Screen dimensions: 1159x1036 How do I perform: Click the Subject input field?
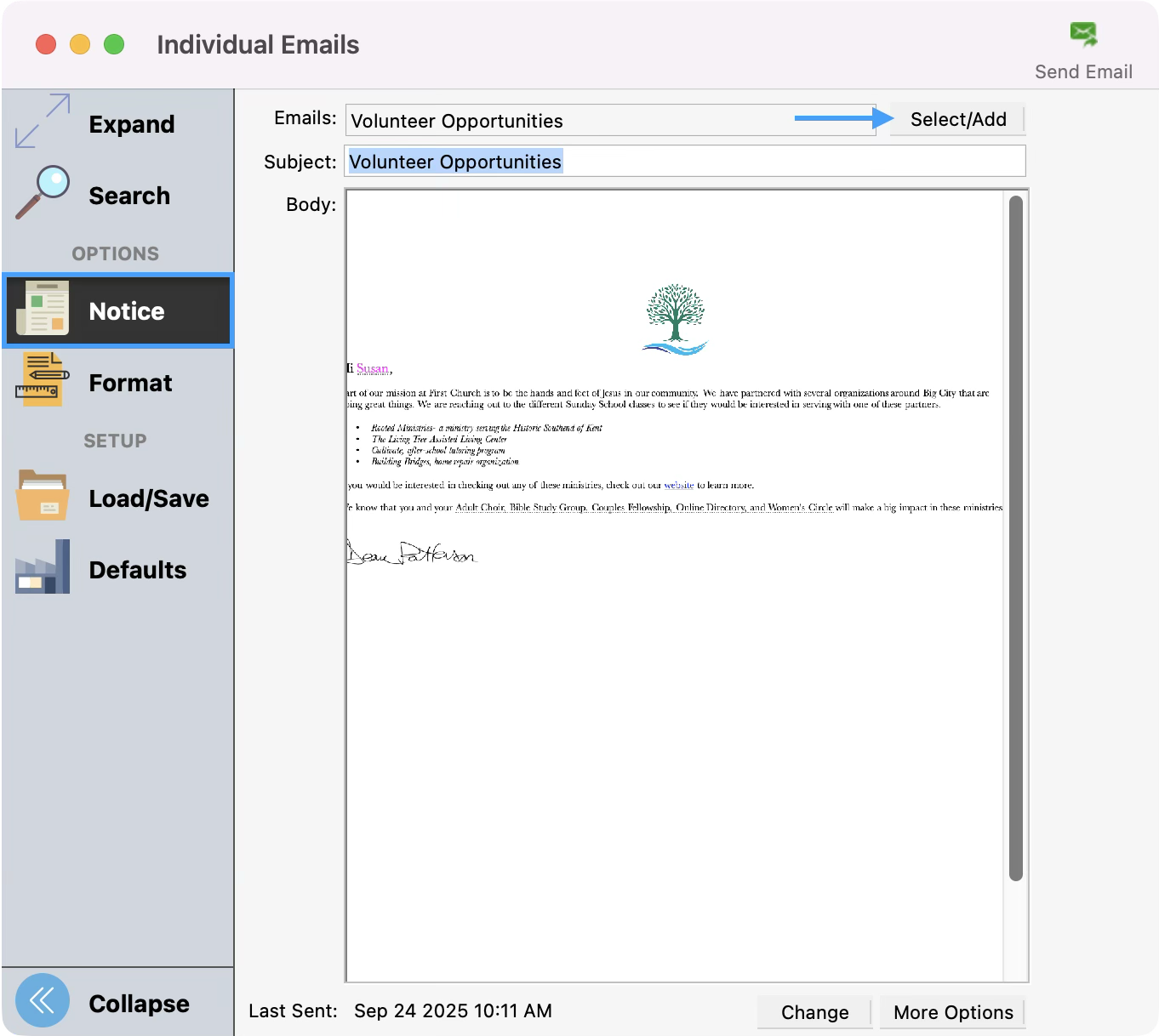[x=685, y=162]
